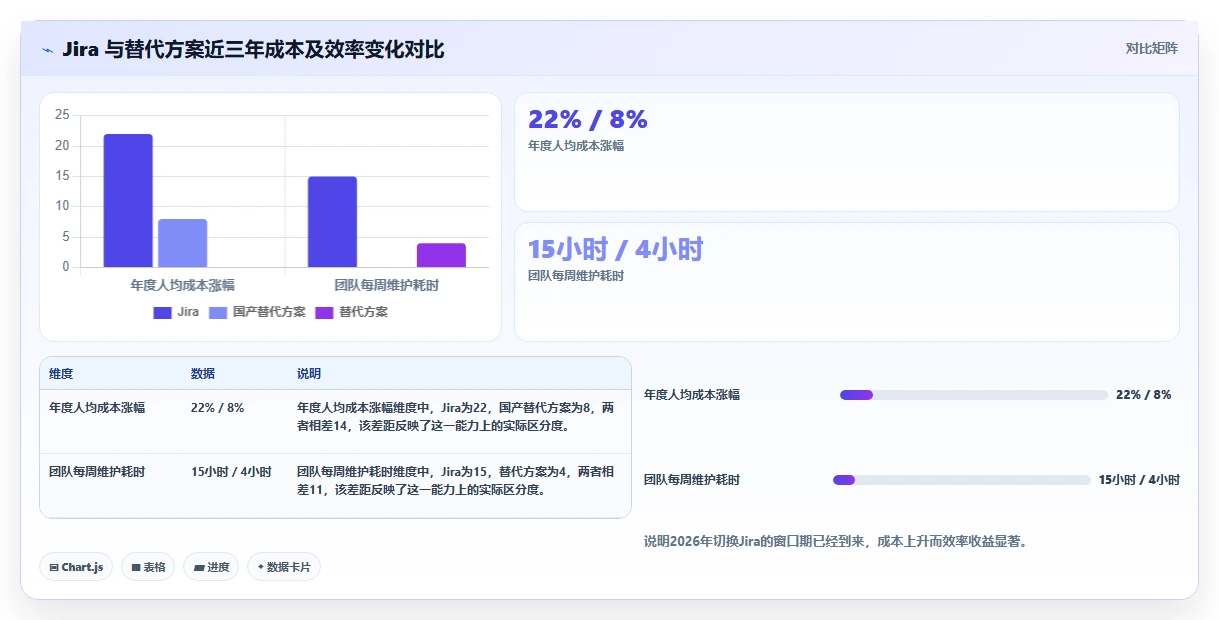Click the 替代方案 purple legend color box
Image resolution: width=1219 pixels, height=620 pixels.
[325, 312]
